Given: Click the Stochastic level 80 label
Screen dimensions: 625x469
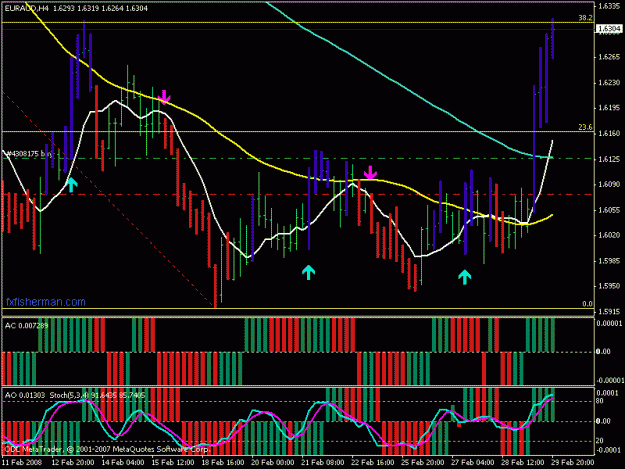Looking at the screenshot, I should [x=600, y=401].
